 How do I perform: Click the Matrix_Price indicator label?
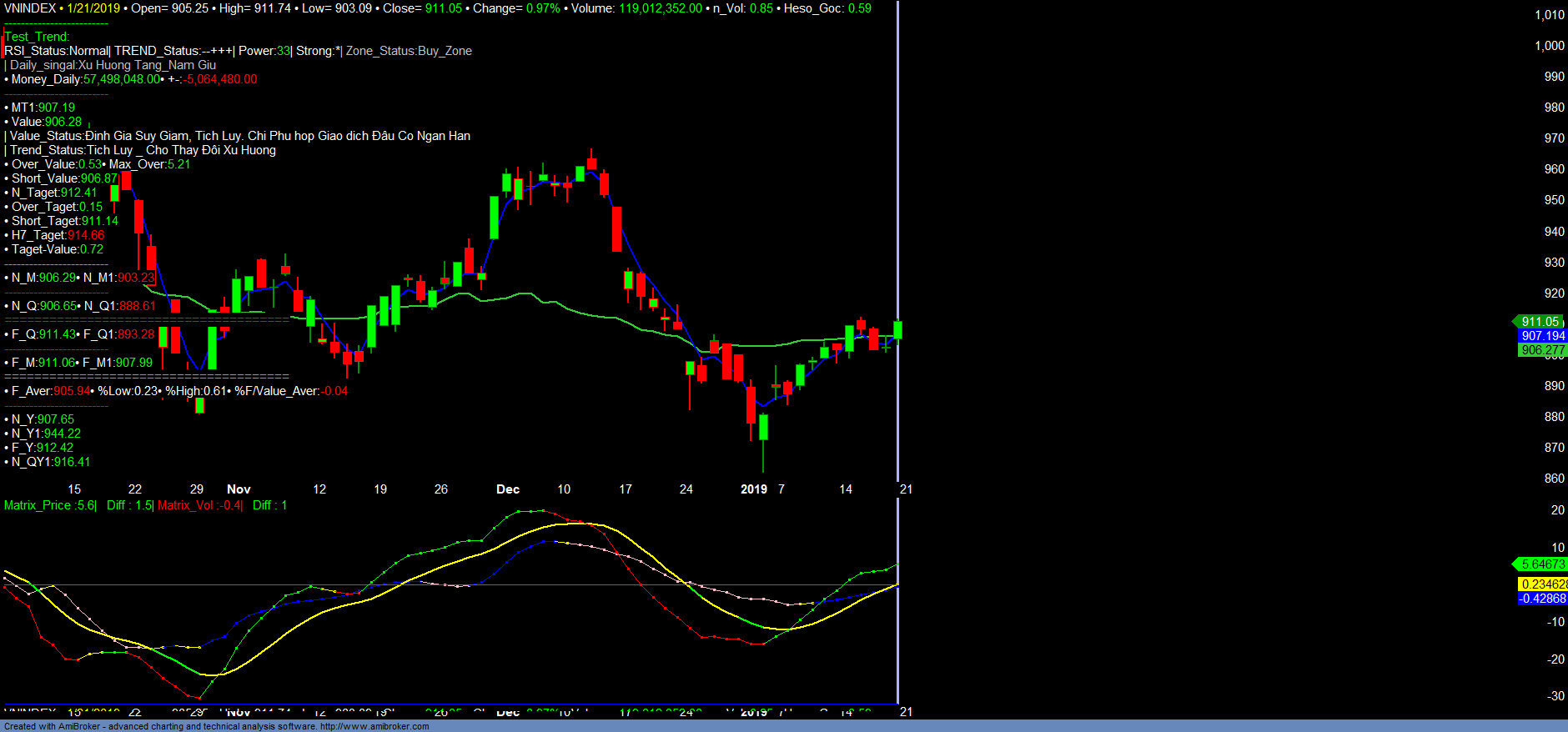click(50, 505)
